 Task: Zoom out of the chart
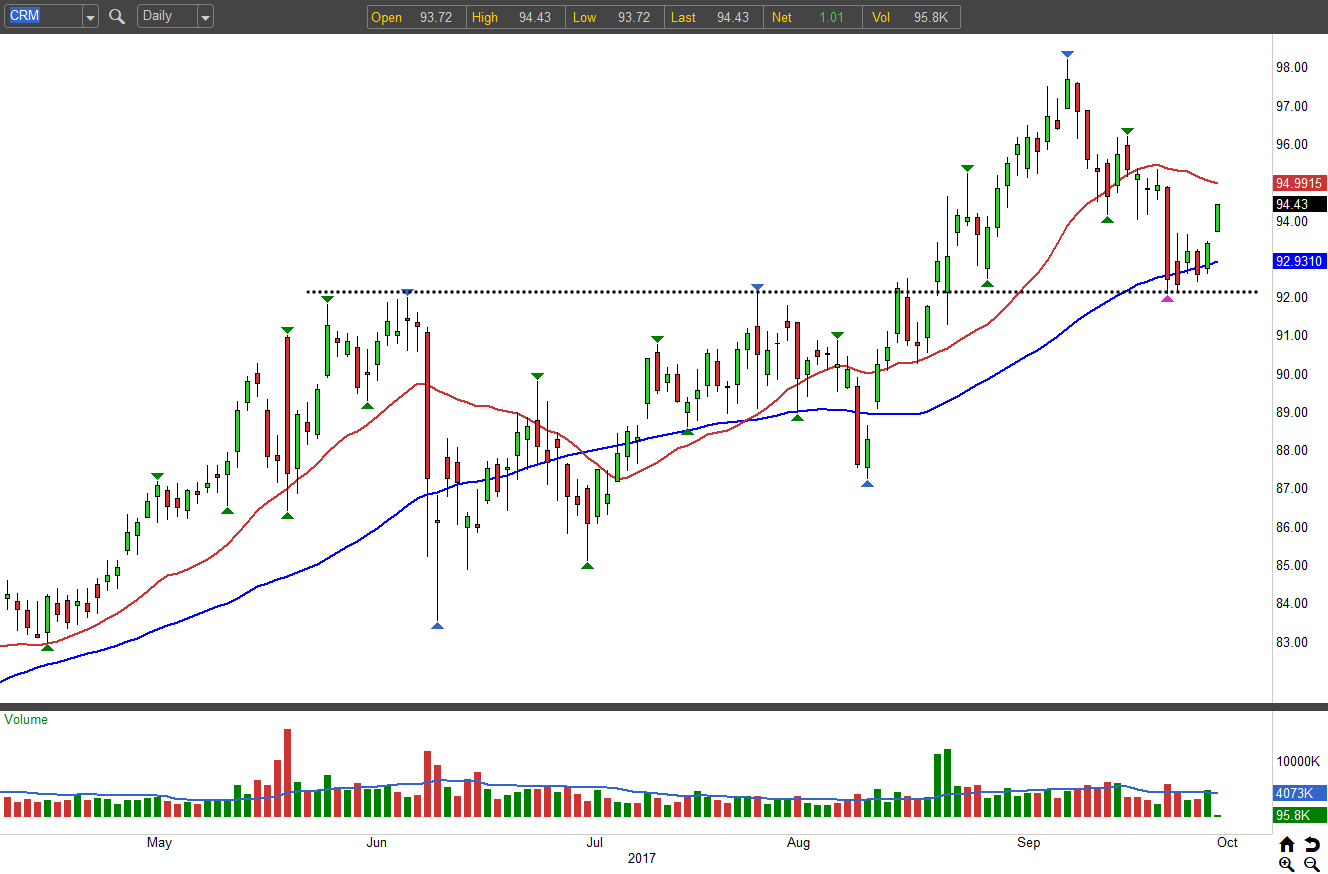[x=1310, y=863]
